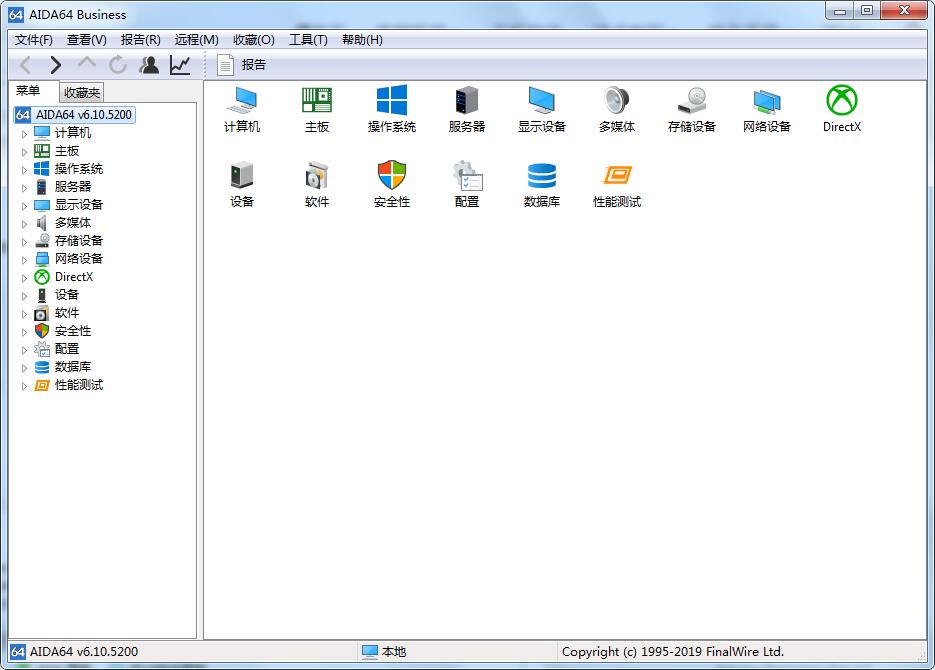
Task: Expand the 计算机 tree node arrow
Action: (24, 134)
